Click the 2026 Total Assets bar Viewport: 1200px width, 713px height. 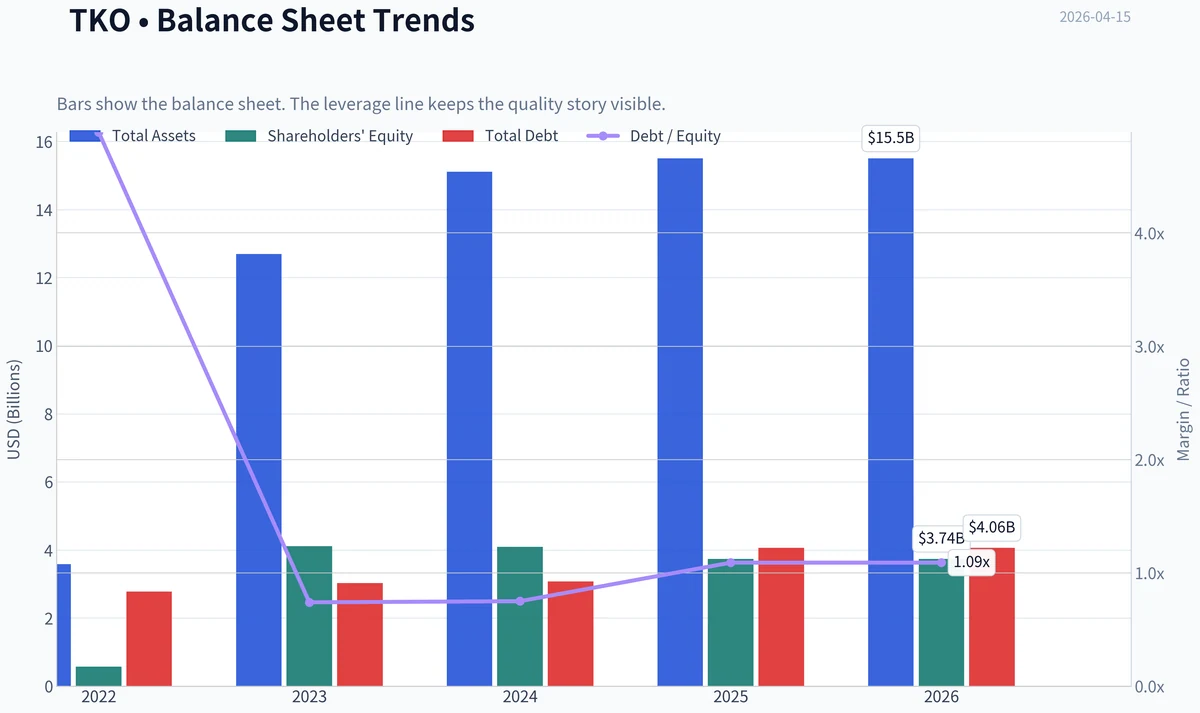click(891, 422)
